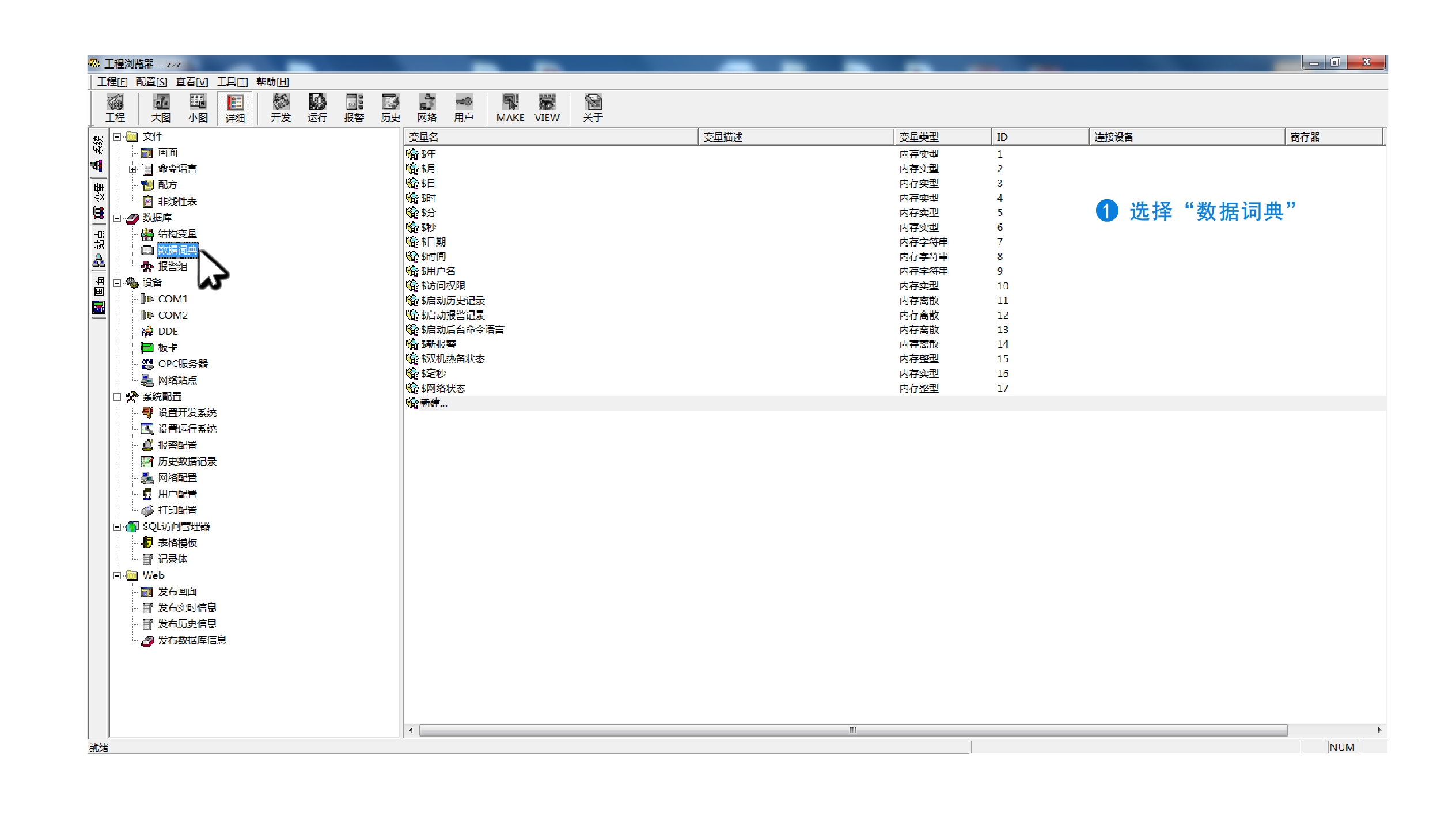
Task: Sort by 连接设备 column header
Action: pyautogui.click(x=1187, y=137)
